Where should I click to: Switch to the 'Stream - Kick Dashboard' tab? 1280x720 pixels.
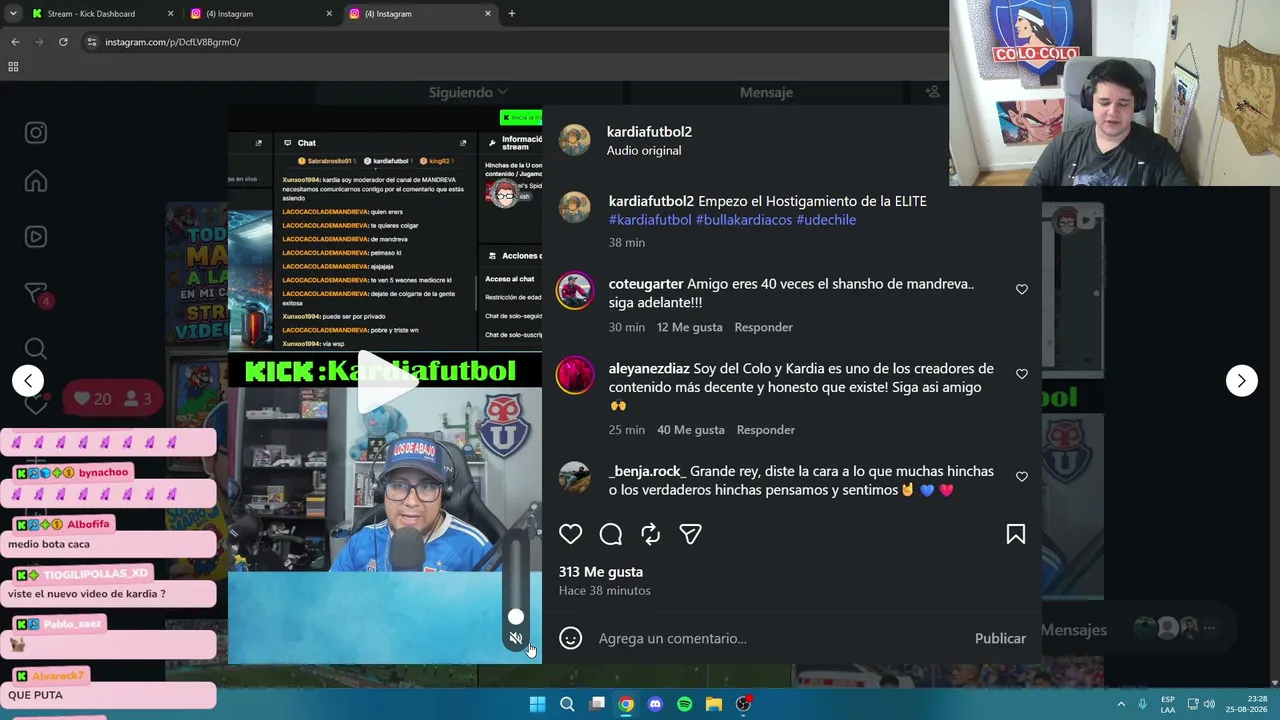(91, 14)
